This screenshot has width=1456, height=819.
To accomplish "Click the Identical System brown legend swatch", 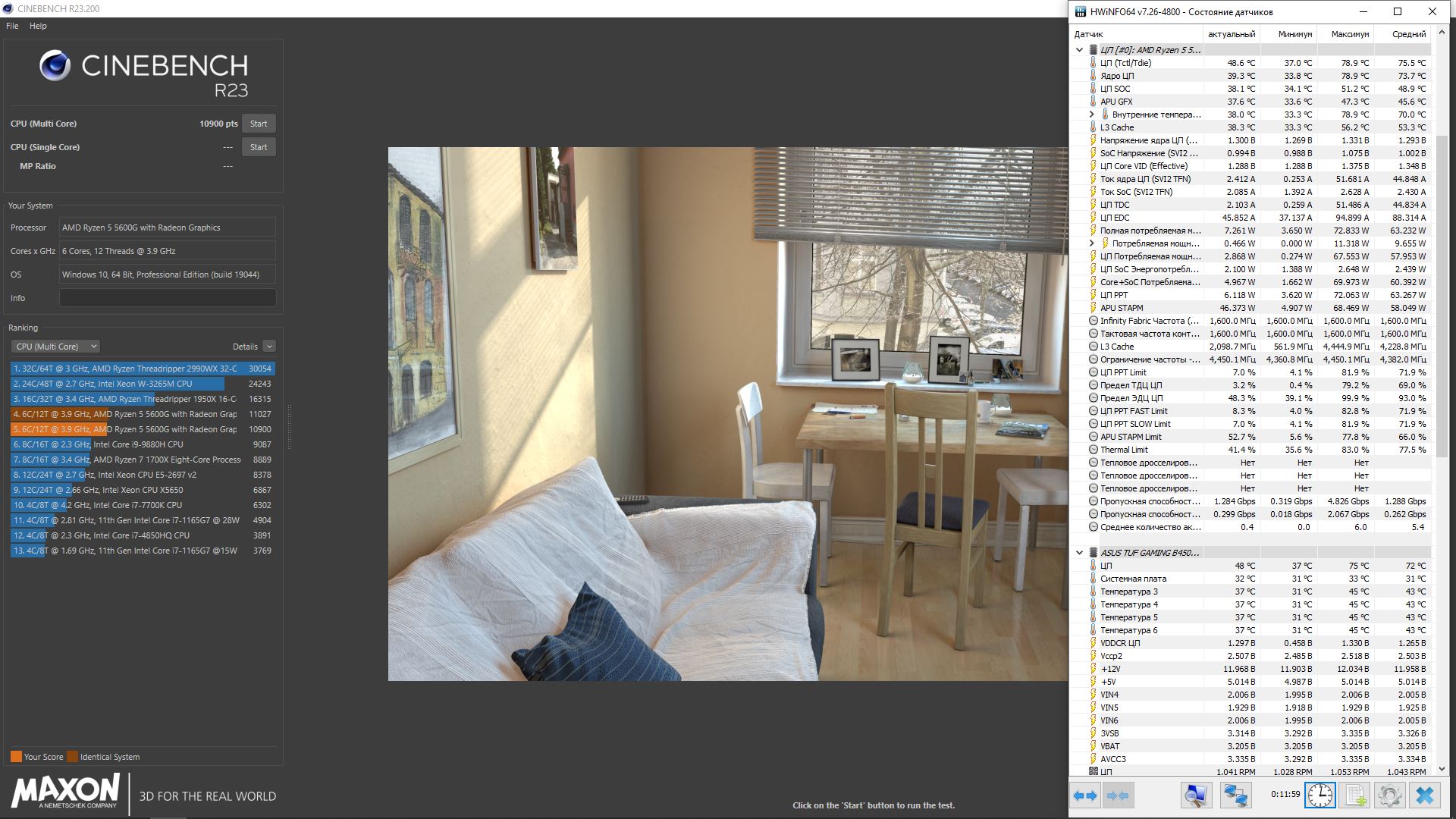I will click(72, 757).
